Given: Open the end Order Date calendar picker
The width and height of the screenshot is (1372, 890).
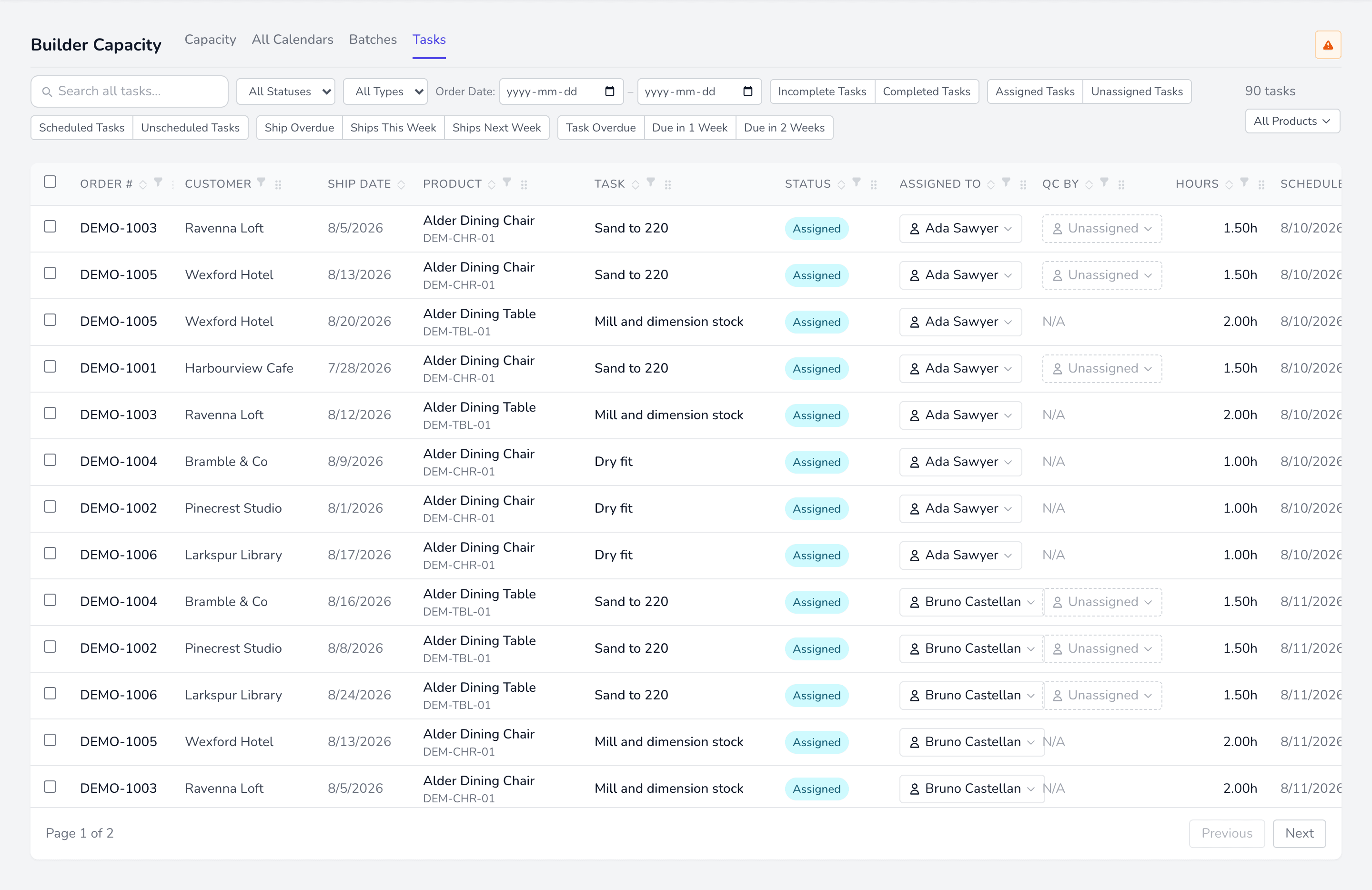Looking at the screenshot, I should [747, 91].
